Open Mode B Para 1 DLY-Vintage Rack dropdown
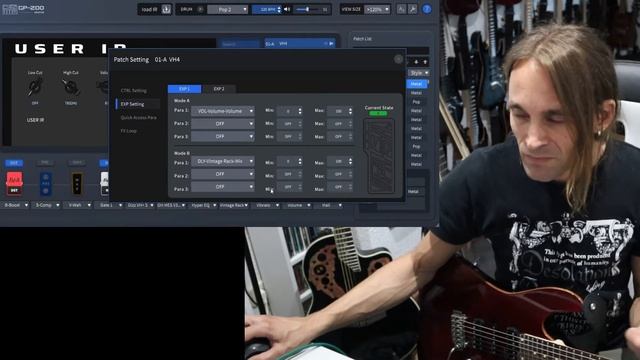Viewport: 640px width, 360px height. [x=222, y=161]
